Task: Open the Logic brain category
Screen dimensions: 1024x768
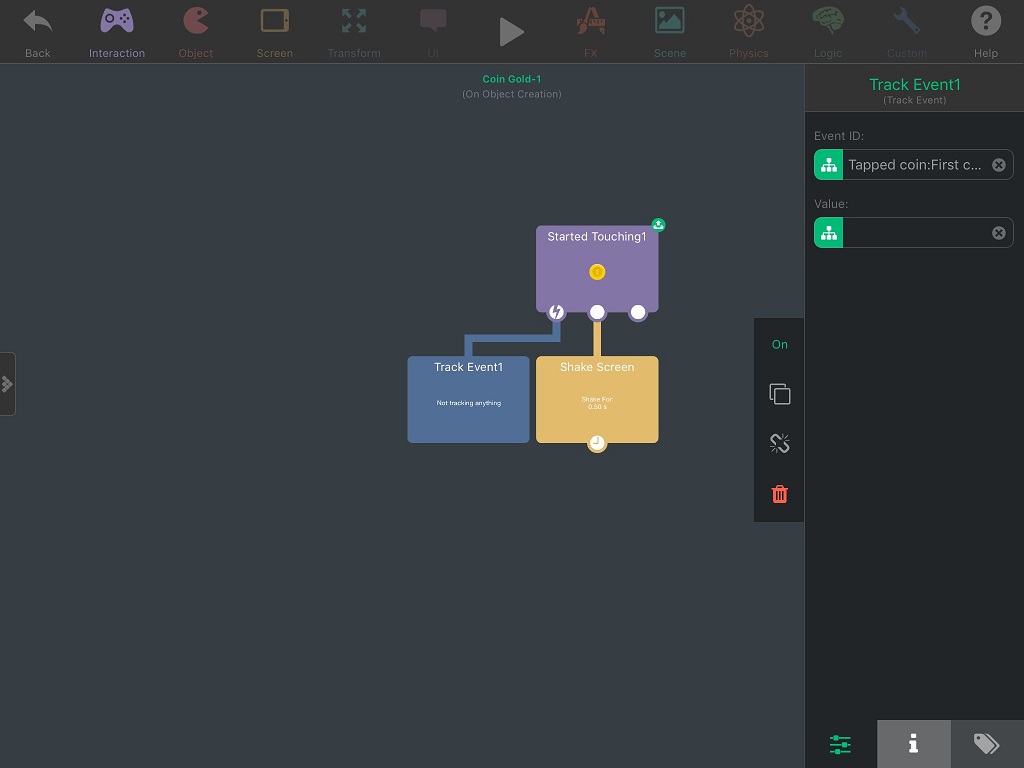Action: click(x=827, y=31)
